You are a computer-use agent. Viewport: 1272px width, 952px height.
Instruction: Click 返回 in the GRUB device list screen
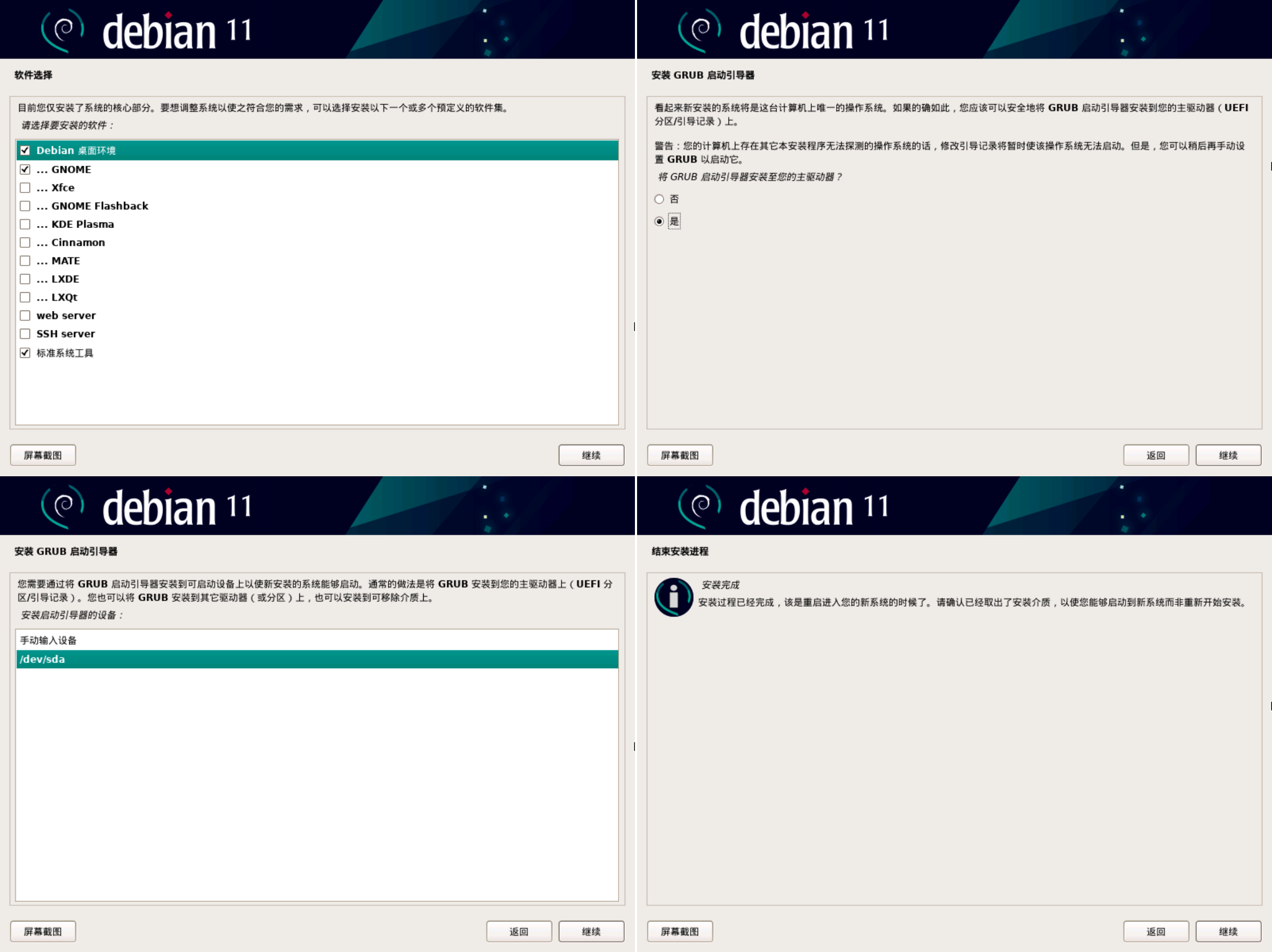(519, 931)
